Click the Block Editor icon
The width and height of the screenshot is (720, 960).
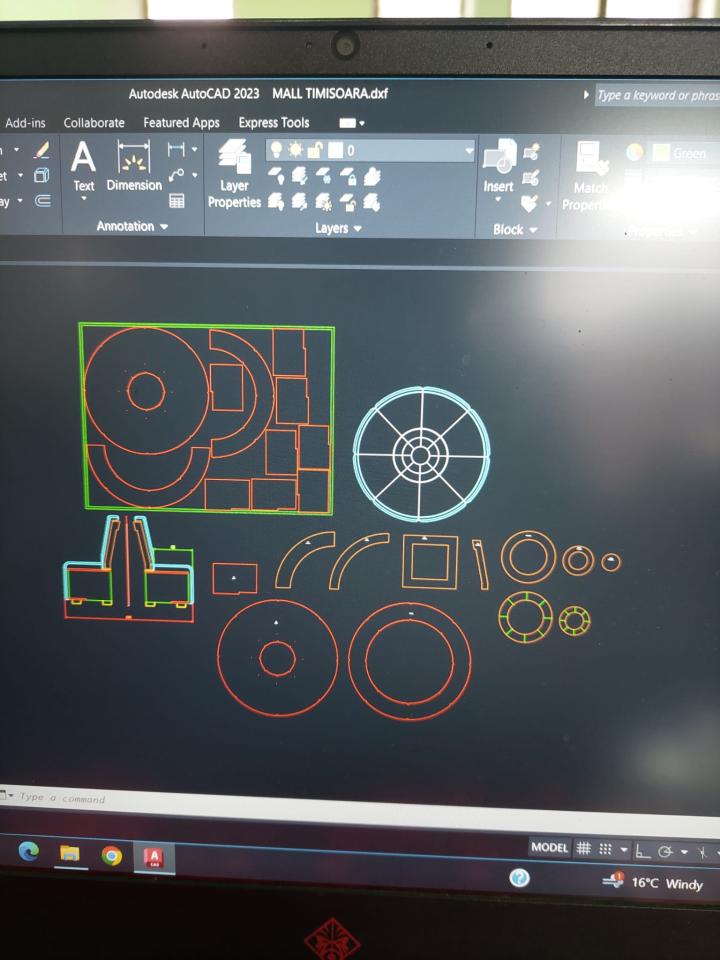pos(531,178)
